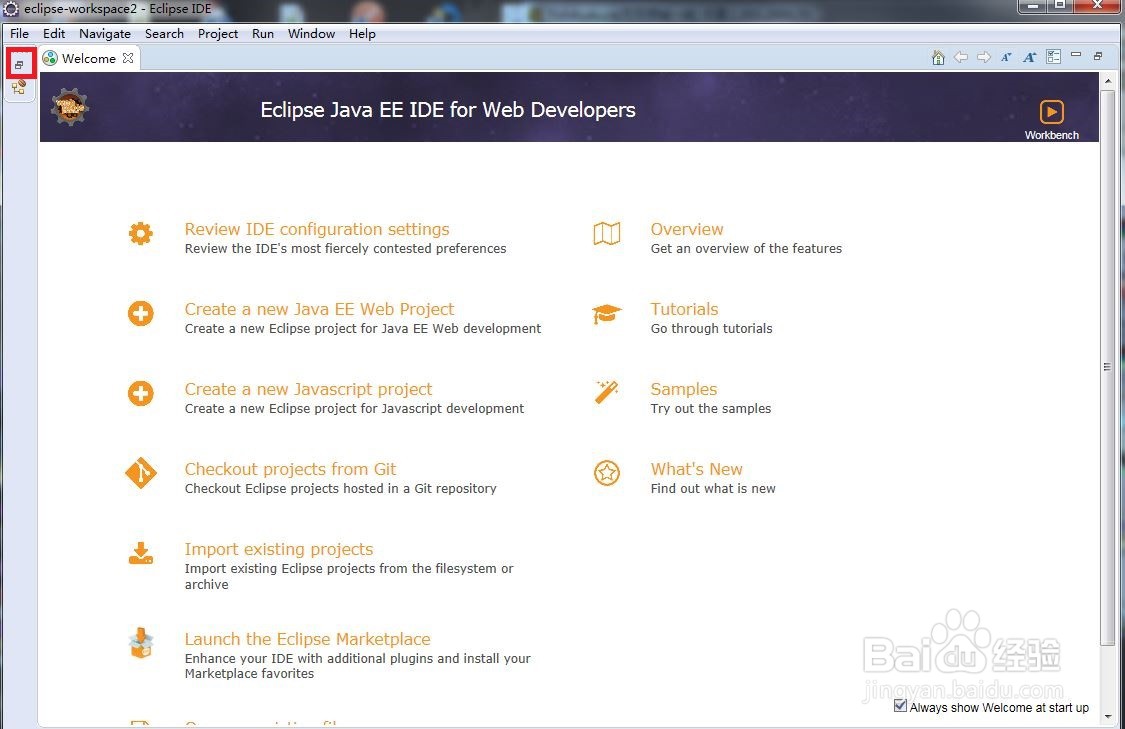Close the Welcome tab

point(128,58)
